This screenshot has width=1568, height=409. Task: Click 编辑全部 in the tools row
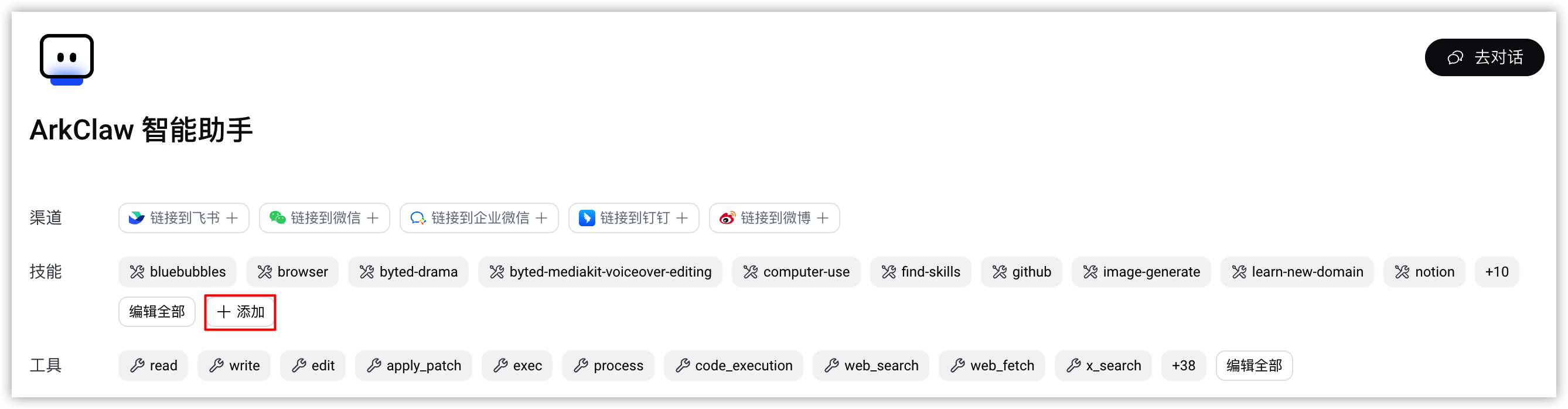tap(1254, 366)
